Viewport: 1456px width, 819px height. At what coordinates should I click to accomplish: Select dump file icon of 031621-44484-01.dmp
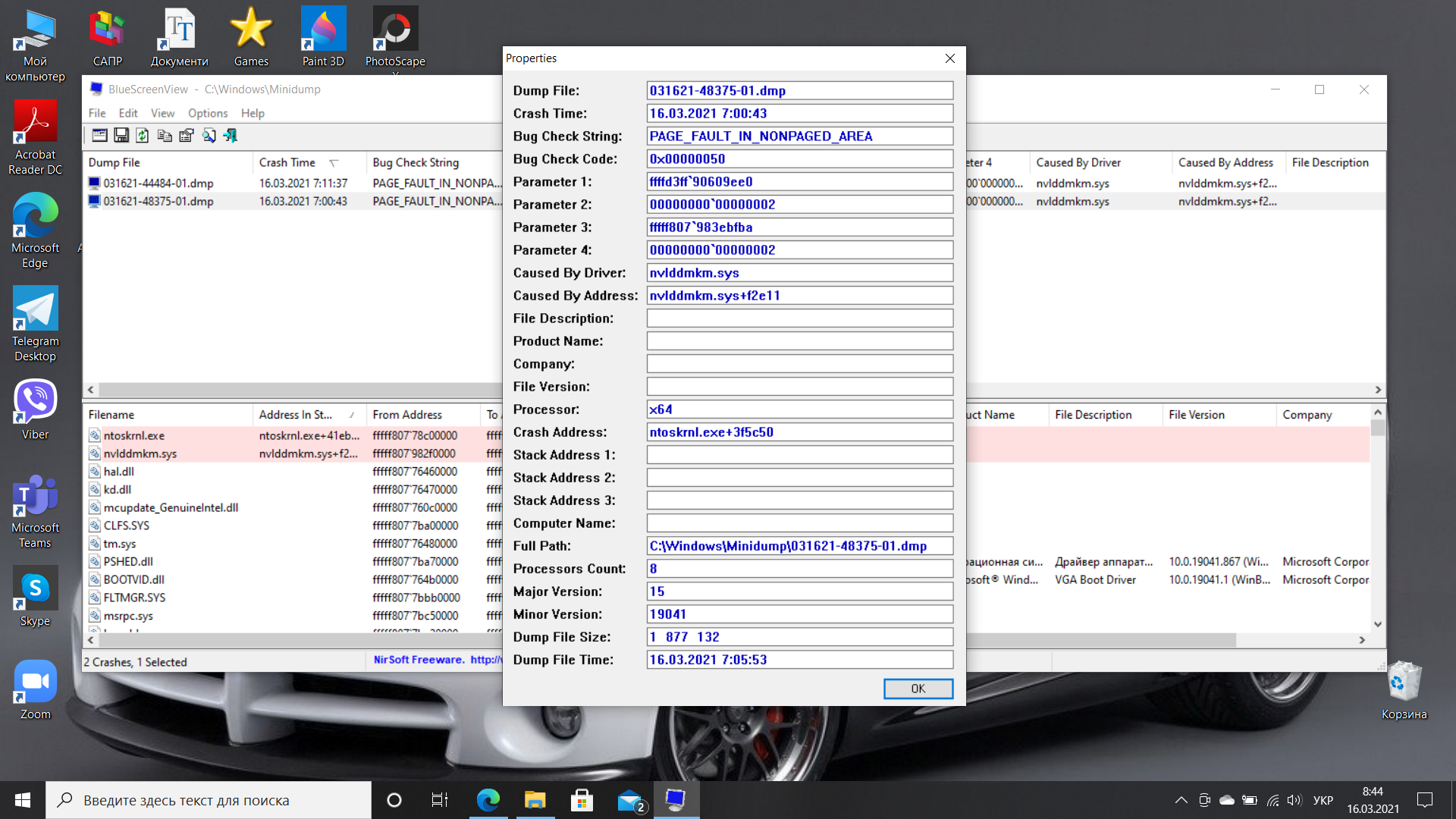(x=95, y=184)
